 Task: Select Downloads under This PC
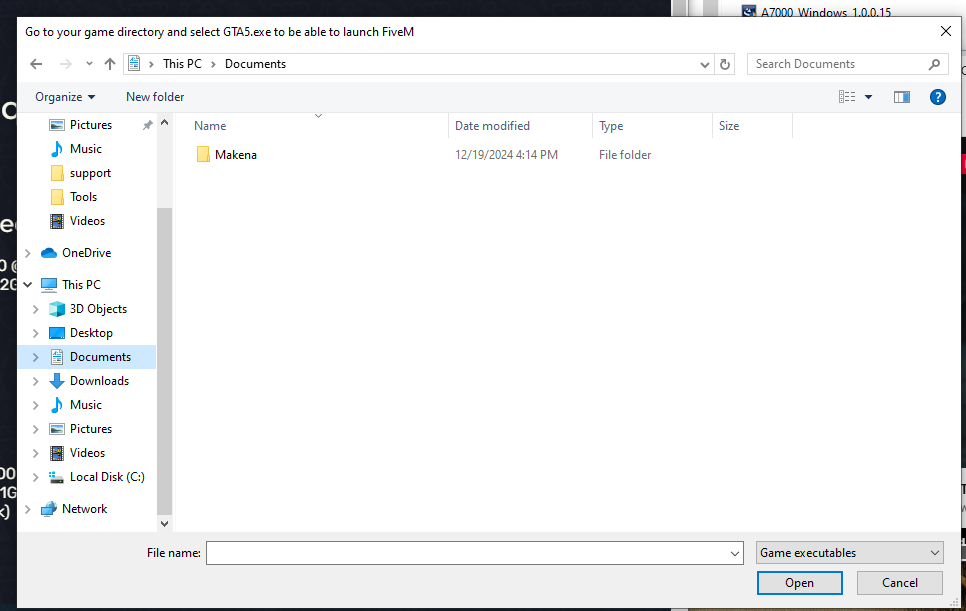(99, 381)
